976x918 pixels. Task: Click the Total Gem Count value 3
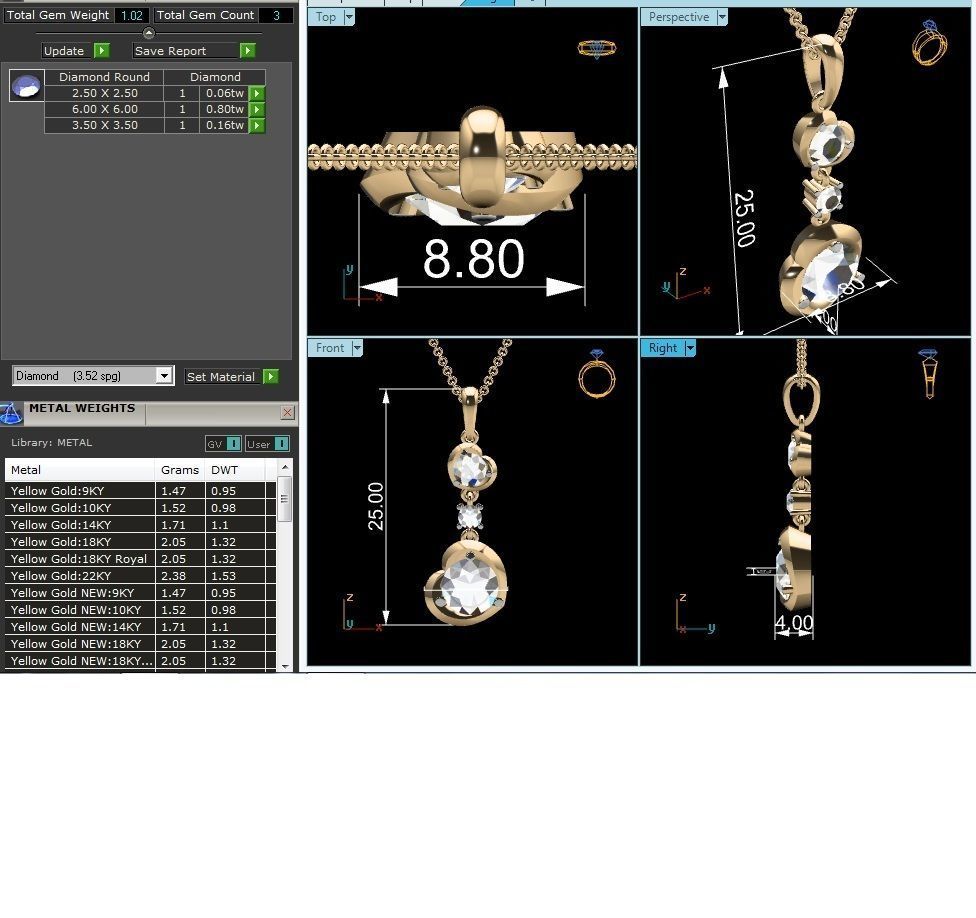click(276, 15)
